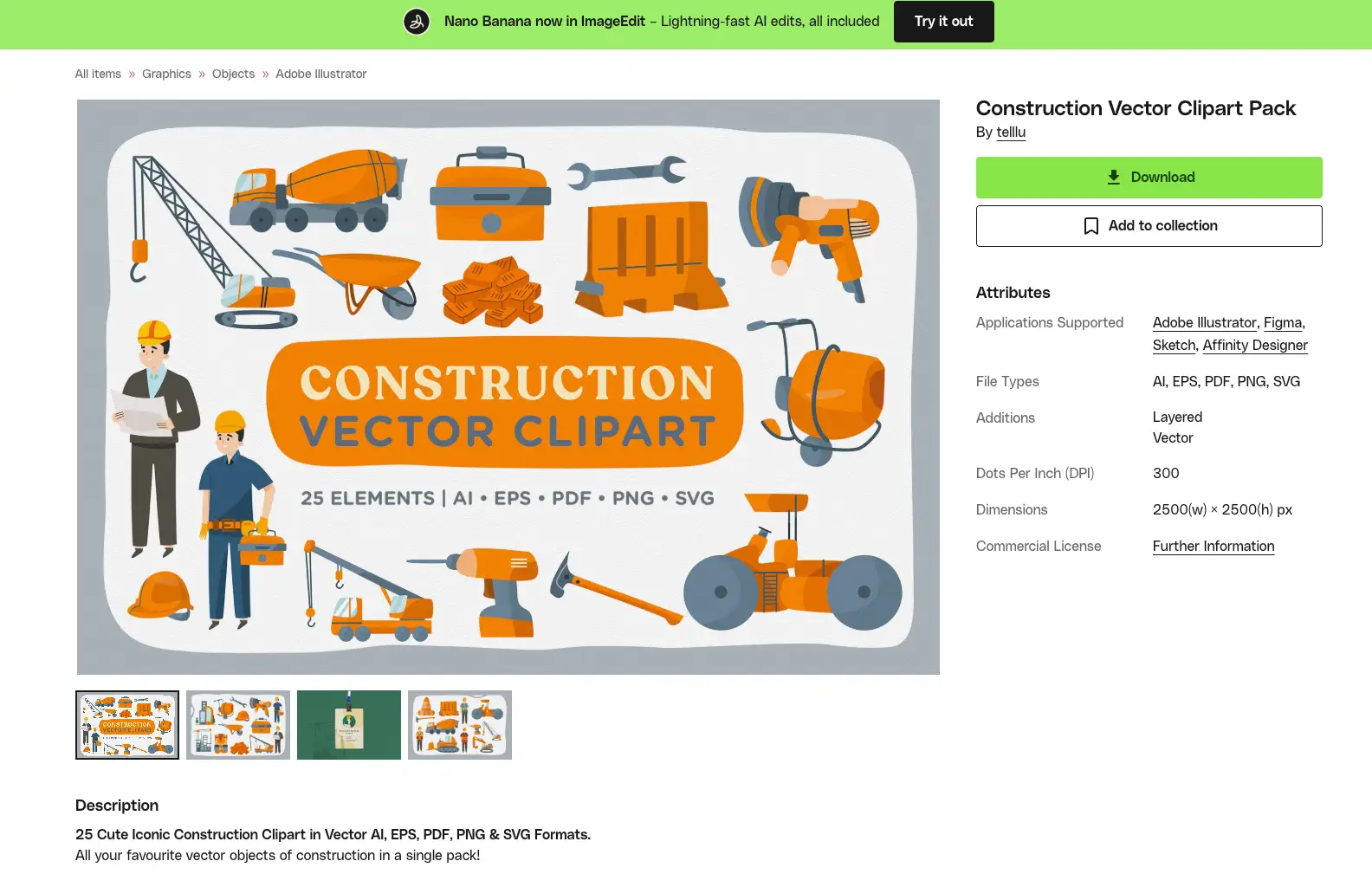Click the Commercial License label
This screenshot has height=874, width=1372.
[x=1039, y=546]
